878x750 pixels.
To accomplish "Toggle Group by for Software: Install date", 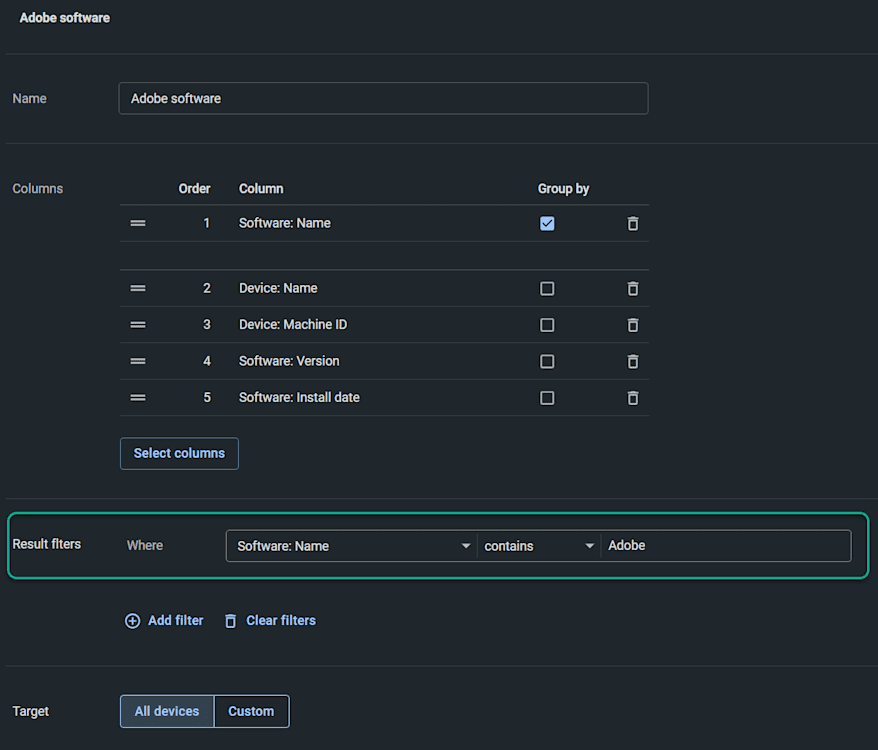I will (x=547, y=398).
